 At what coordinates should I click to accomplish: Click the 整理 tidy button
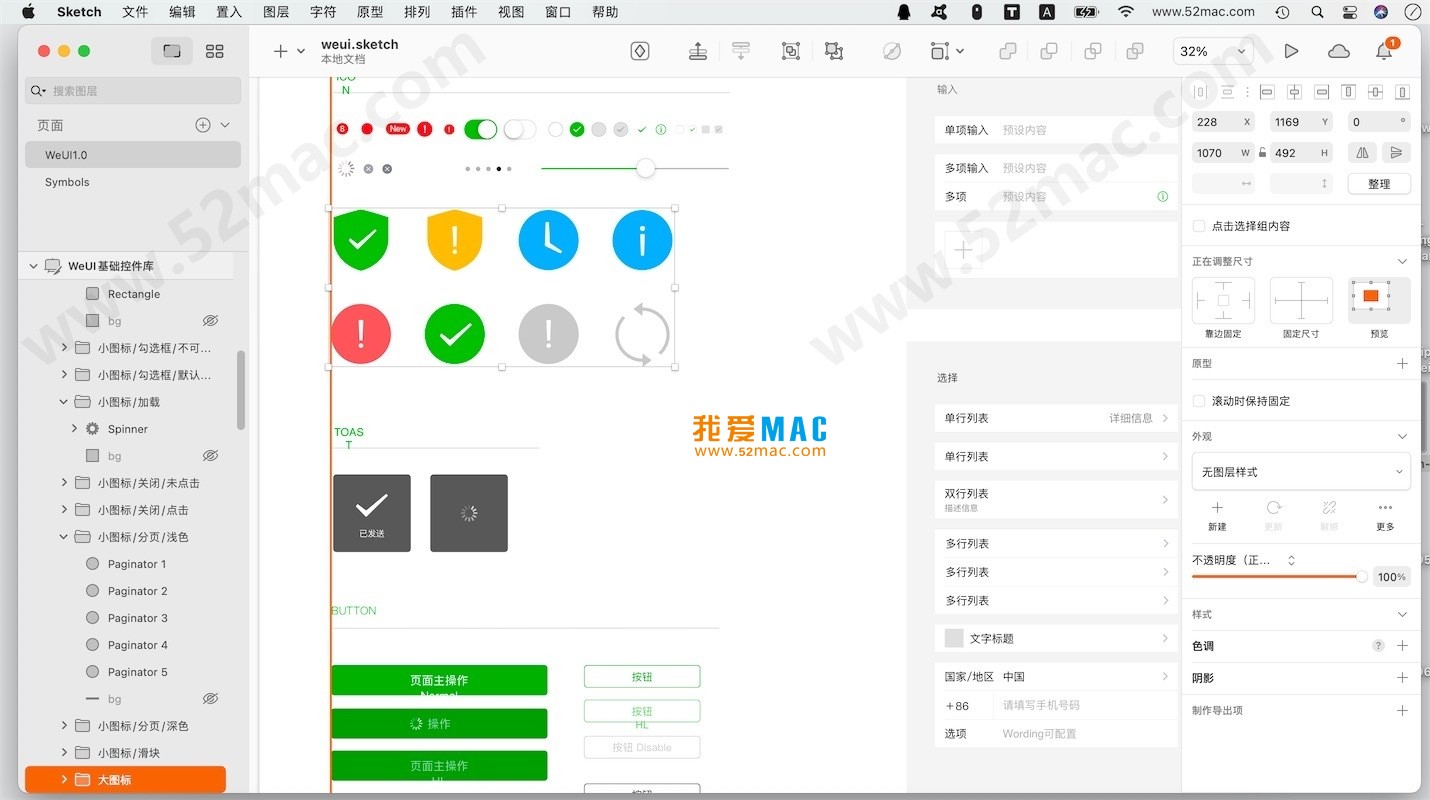[1379, 184]
